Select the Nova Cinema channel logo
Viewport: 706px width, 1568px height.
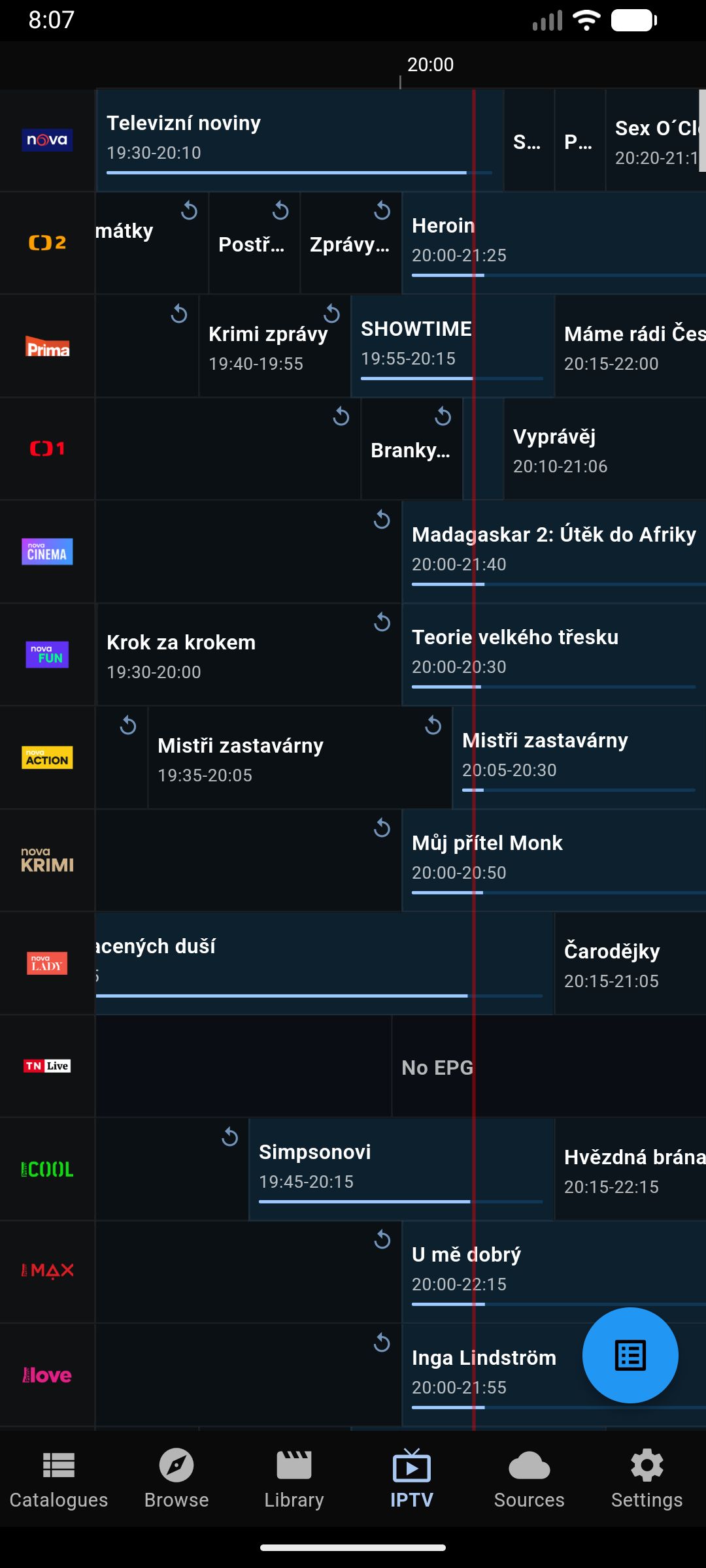tap(46, 551)
